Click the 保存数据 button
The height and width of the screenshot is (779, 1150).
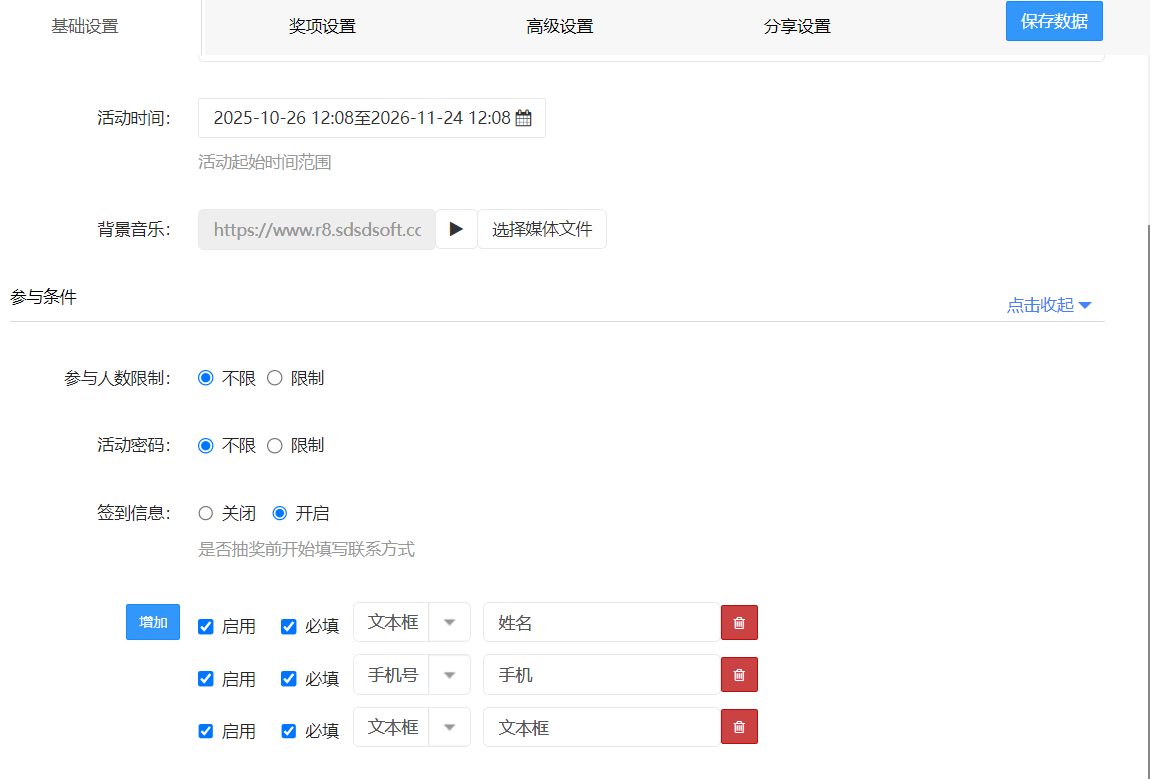pyautogui.click(x=1054, y=21)
